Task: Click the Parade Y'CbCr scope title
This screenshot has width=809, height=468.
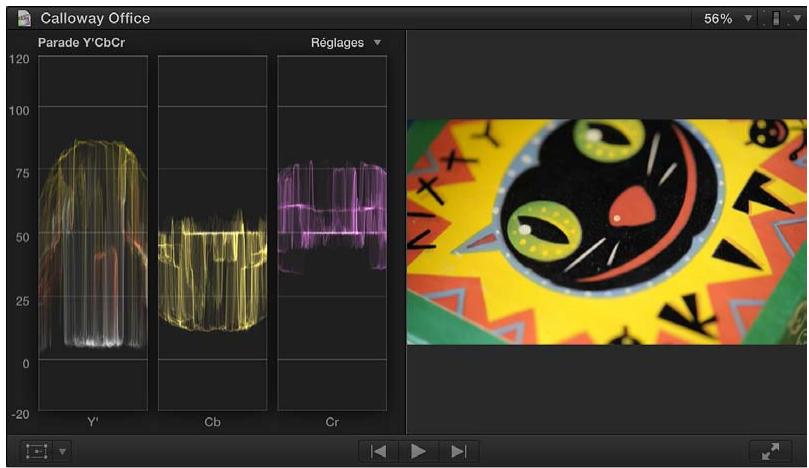Action: (x=82, y=43)
